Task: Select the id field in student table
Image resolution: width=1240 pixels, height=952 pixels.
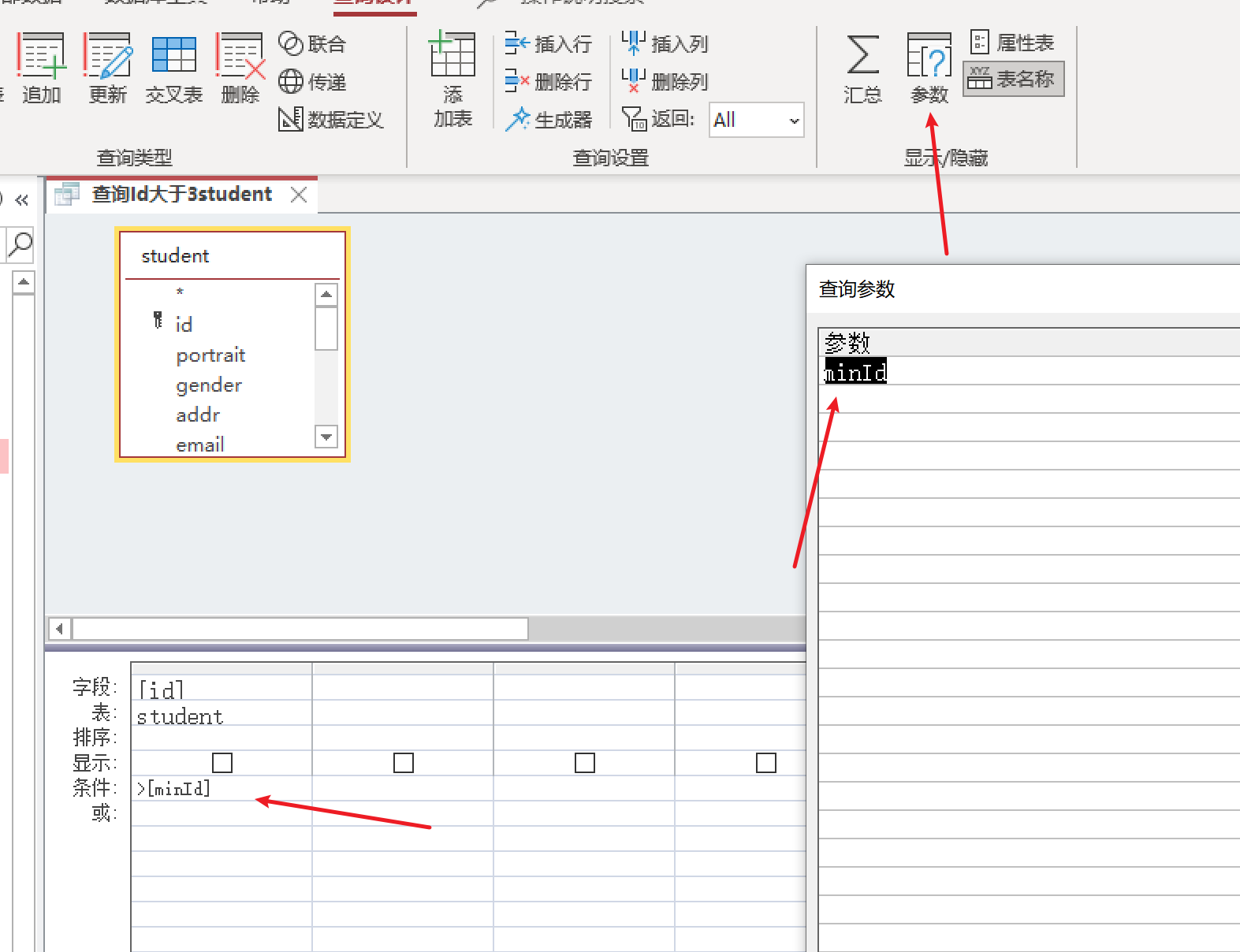Action: tap(184, 324)
